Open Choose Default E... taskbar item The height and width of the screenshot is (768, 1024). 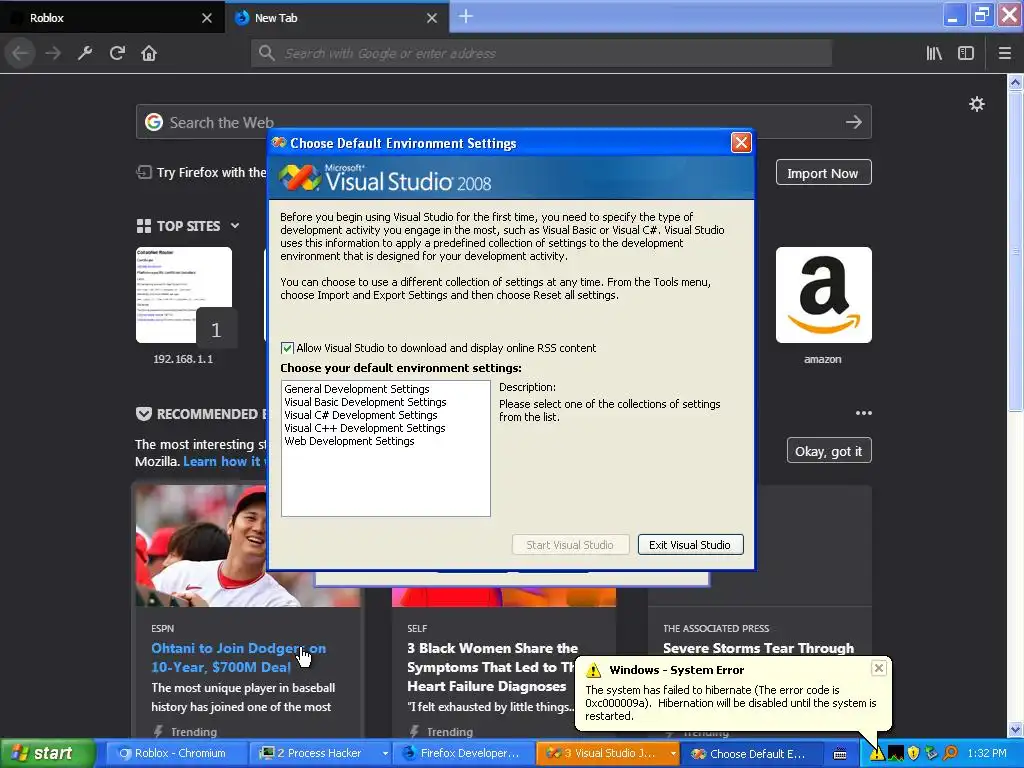coord(749,754)
